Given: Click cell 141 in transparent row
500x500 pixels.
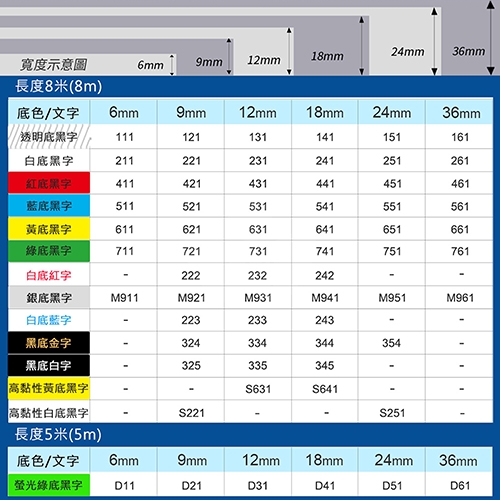Looking at the screenshot, I should tap(325, 137).
